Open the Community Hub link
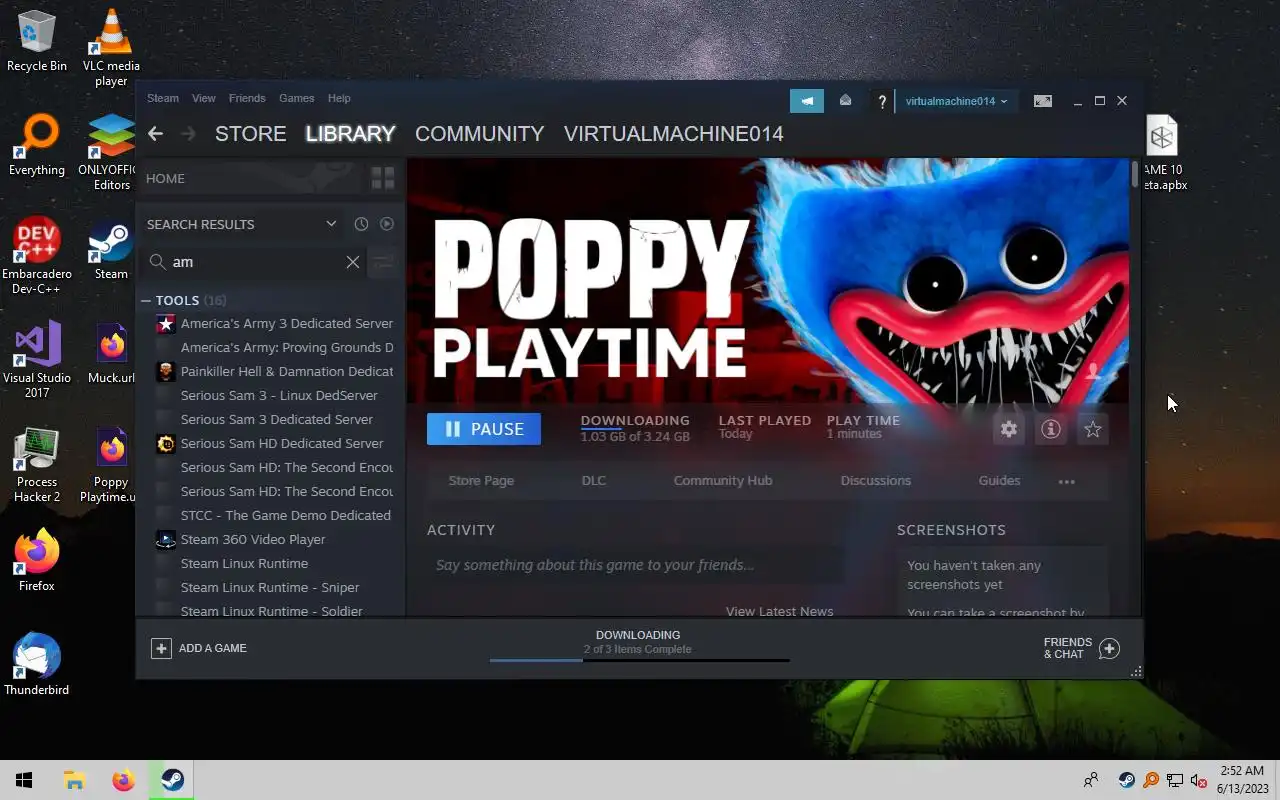The height and width of the screenshot is (800, 1280). point(723,481)
